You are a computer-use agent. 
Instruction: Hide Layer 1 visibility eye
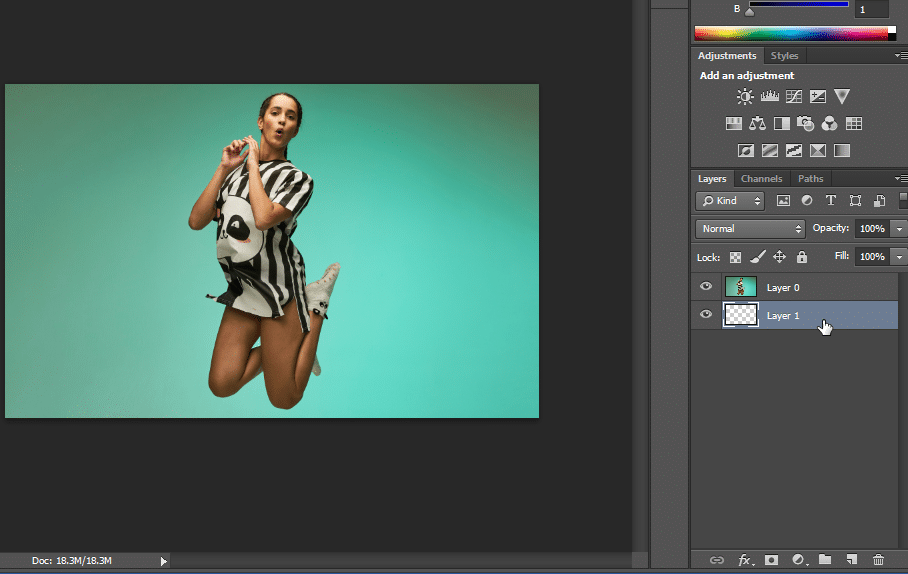click(706, 315)
